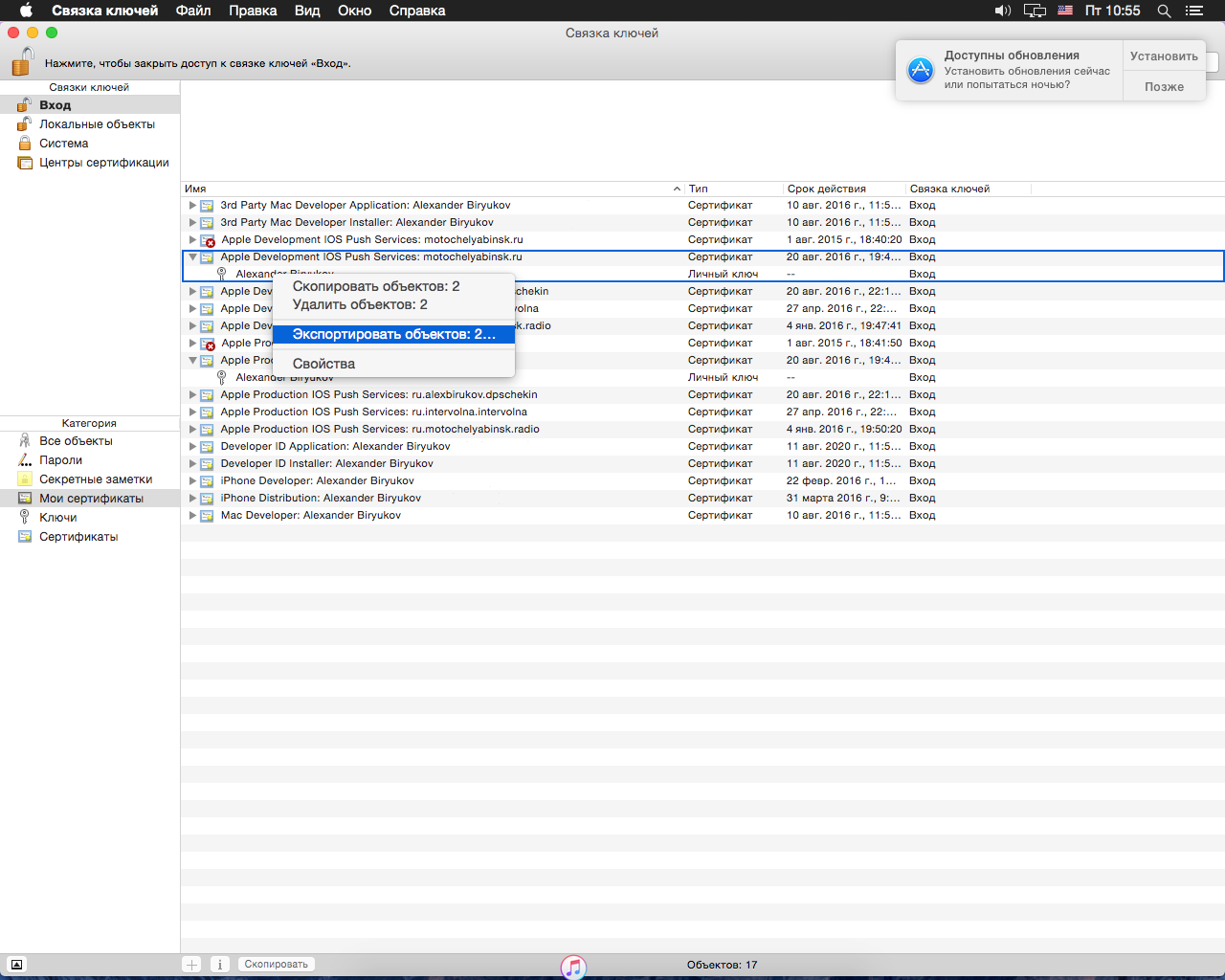The height and width of the screenshot is (980, 1225).
Task: Click the plus button in bottom toolbar
Action: coord(192,965)
